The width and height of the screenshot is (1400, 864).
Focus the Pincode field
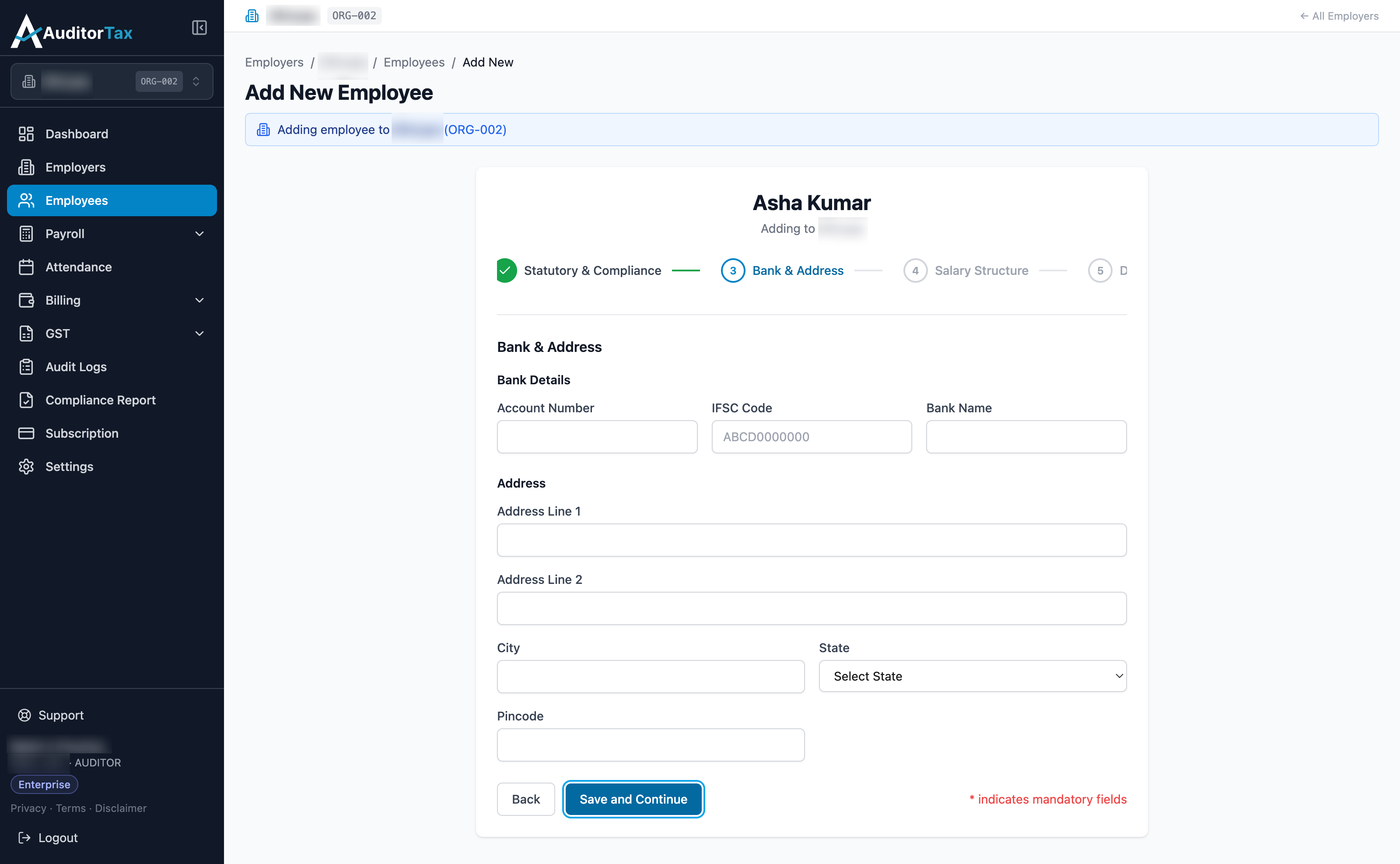(651, 745)
